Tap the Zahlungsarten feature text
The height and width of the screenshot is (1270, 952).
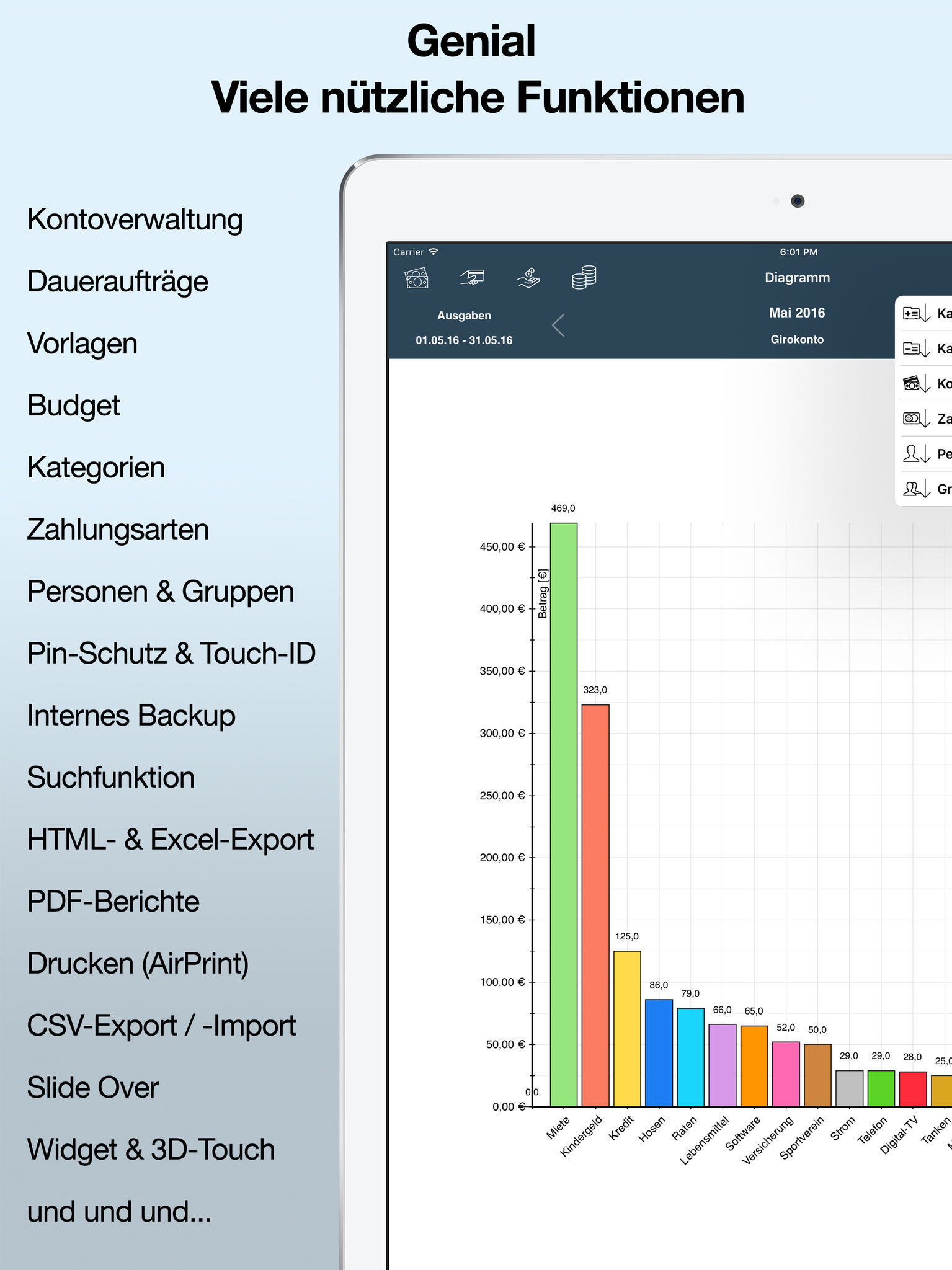[x=118, y=530]
